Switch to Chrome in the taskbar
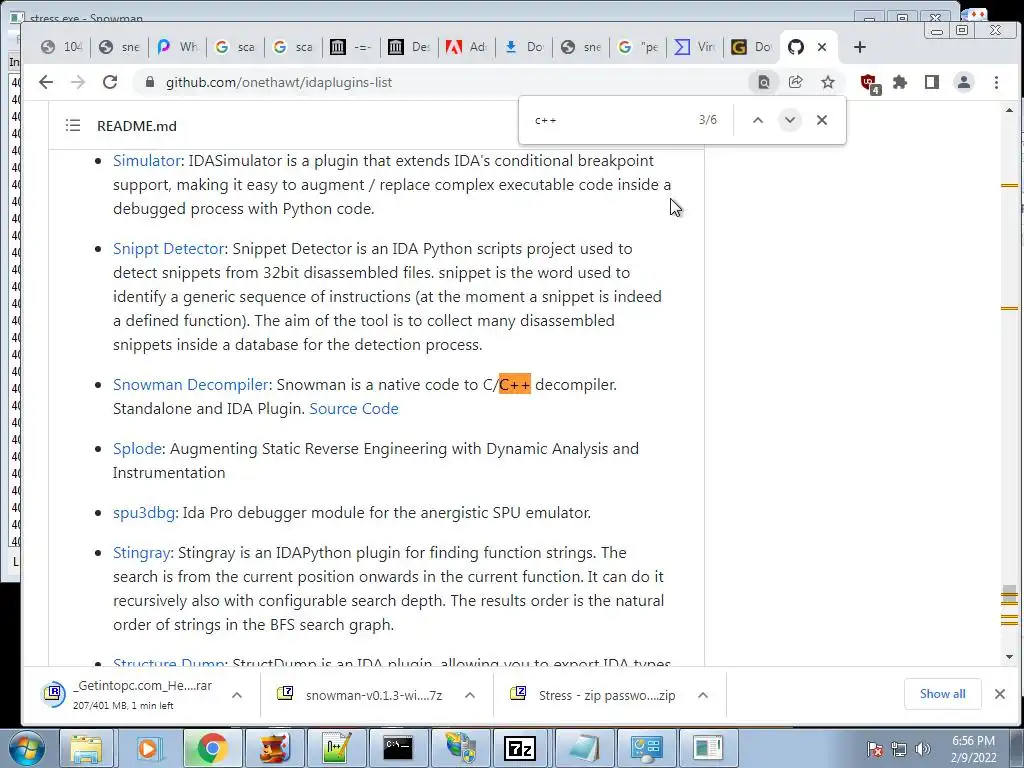The height and width of the screenshot is (768, 1024). pyautogui.click(x=211, y=748)
